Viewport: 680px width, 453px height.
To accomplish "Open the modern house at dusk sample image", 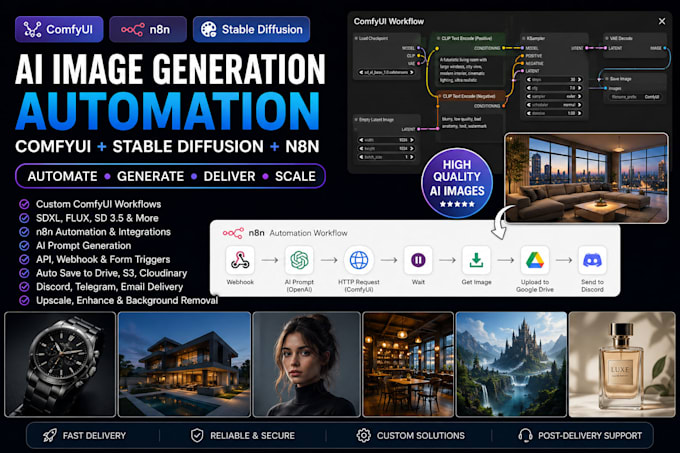I will (184, 364).
